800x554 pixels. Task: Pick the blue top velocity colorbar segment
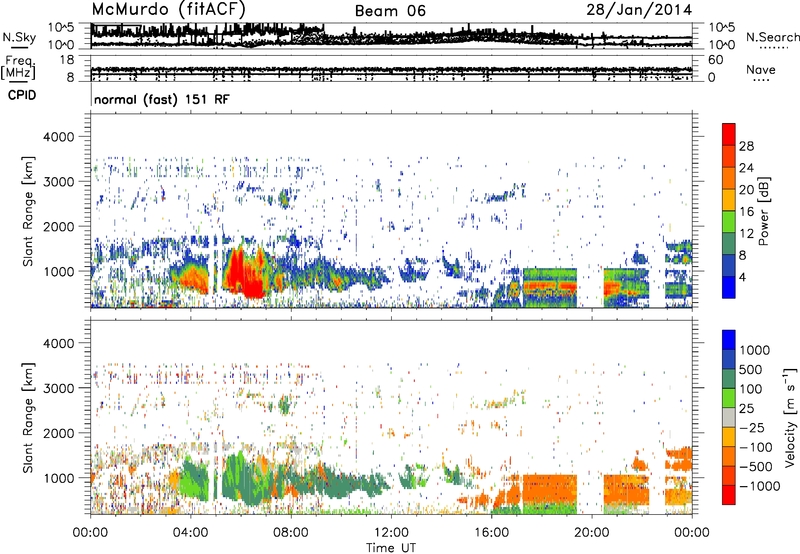(x=729, y=340)
